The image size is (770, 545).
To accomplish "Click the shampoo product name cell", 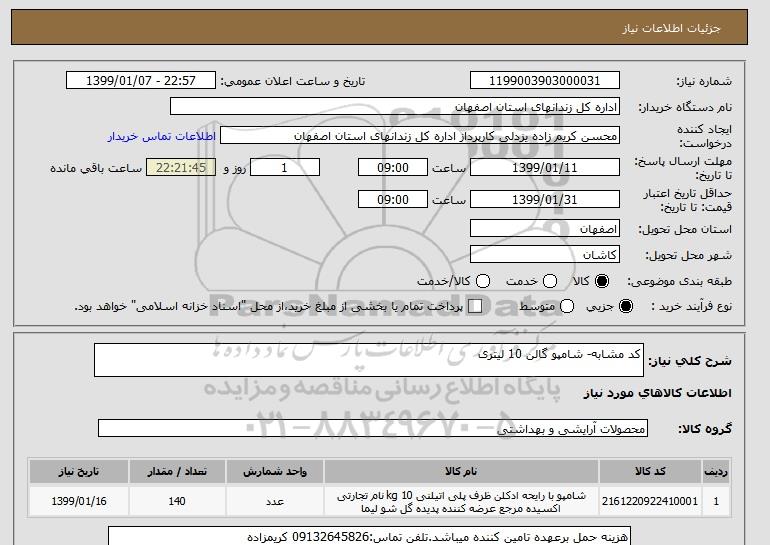I will click(461, 501).
